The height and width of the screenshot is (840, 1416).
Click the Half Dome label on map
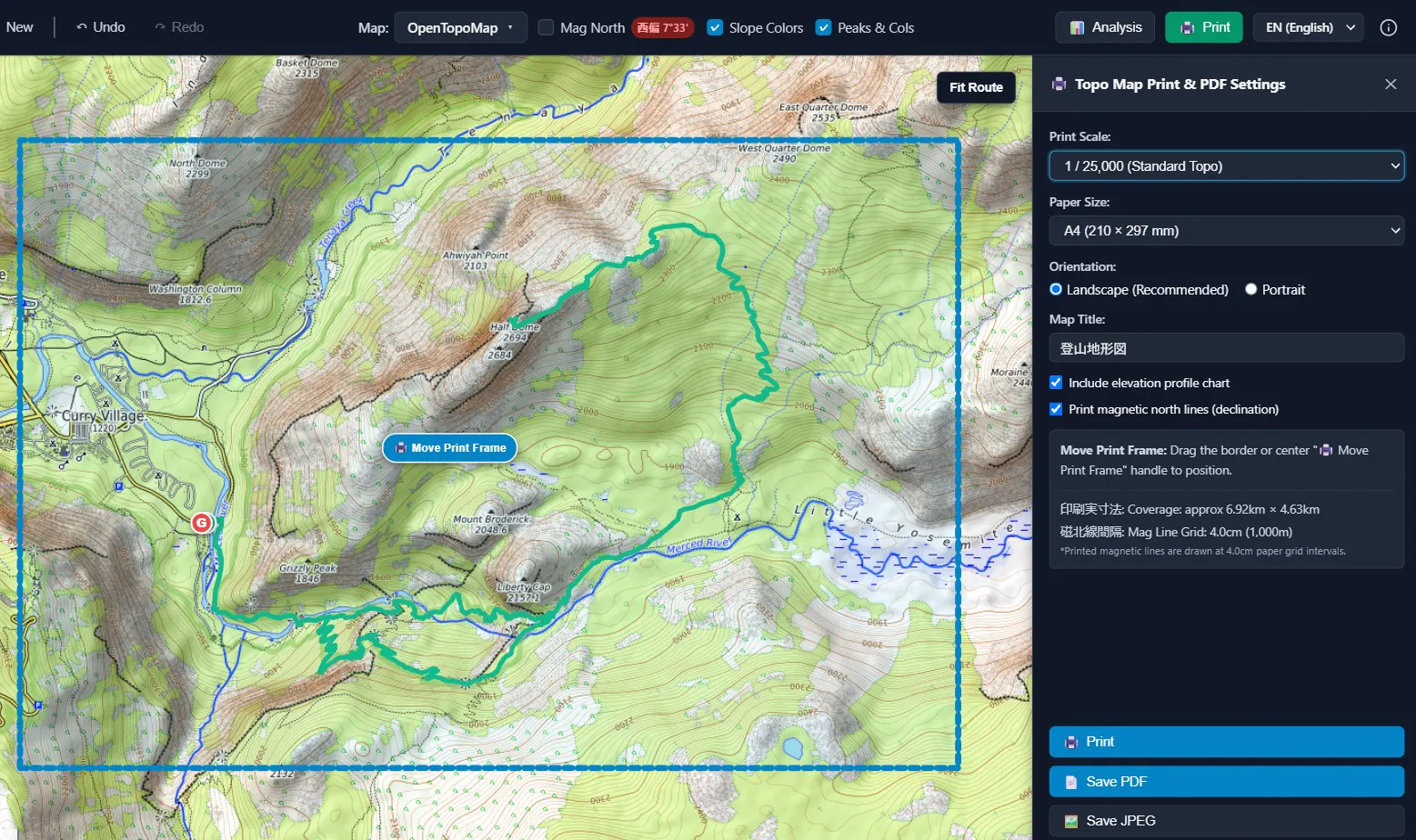pos(516,327)
